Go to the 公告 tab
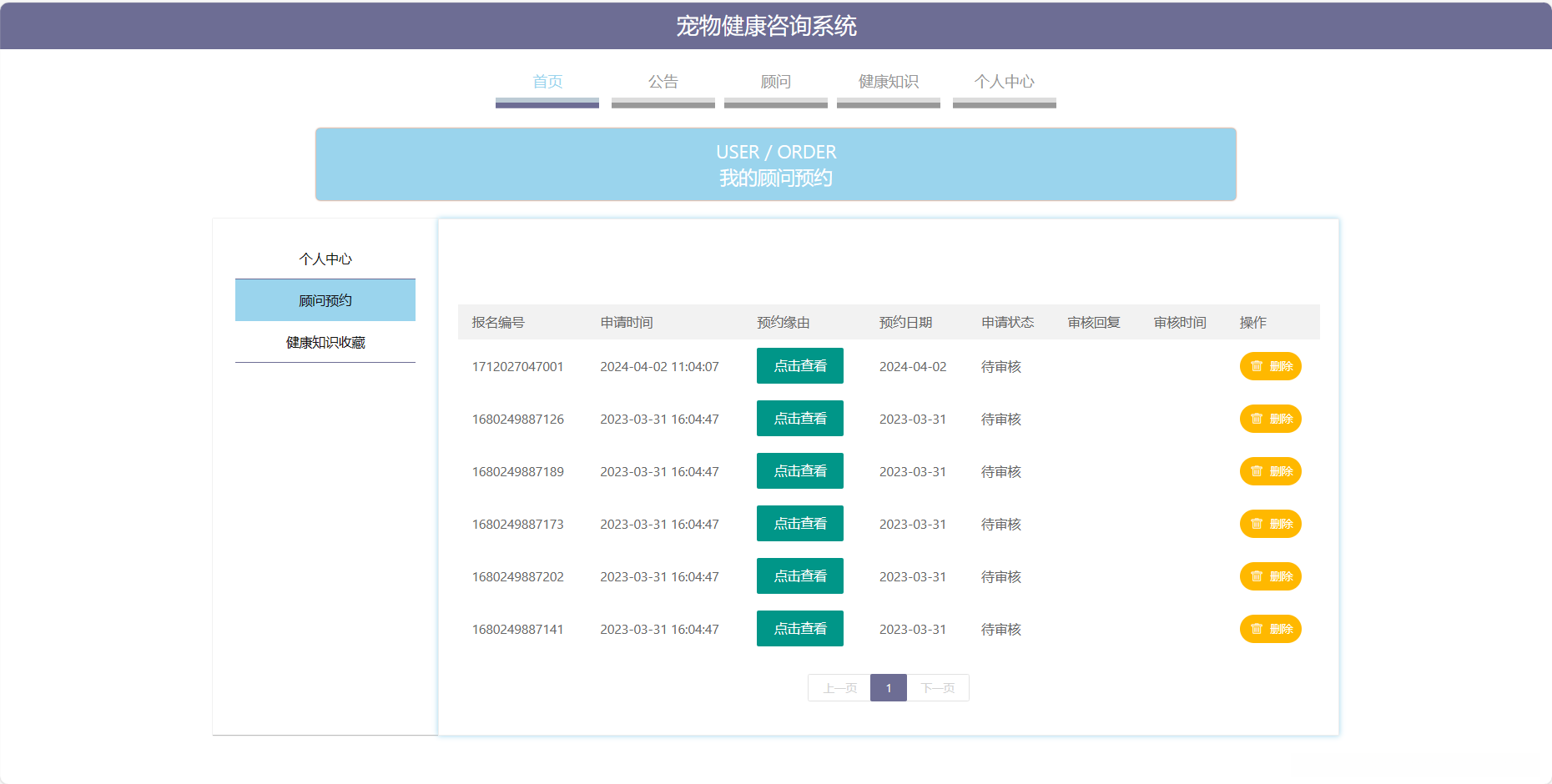The height and width of the screenshot is (784, 1552). [663, 82]
